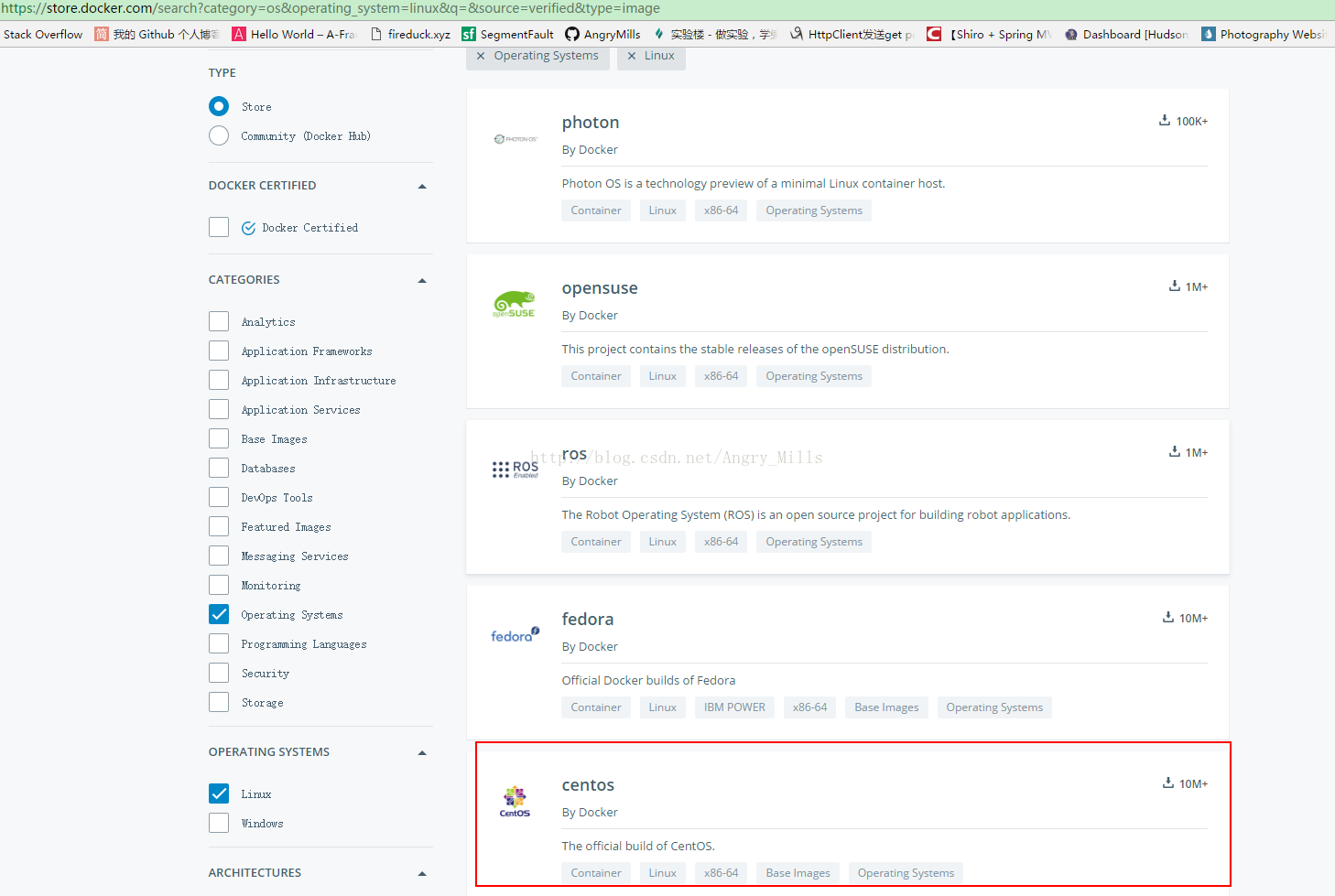Viewport: 1335px width, 896px height.
Task: Check the Application Infrastructure category
Action: (219, 380)
